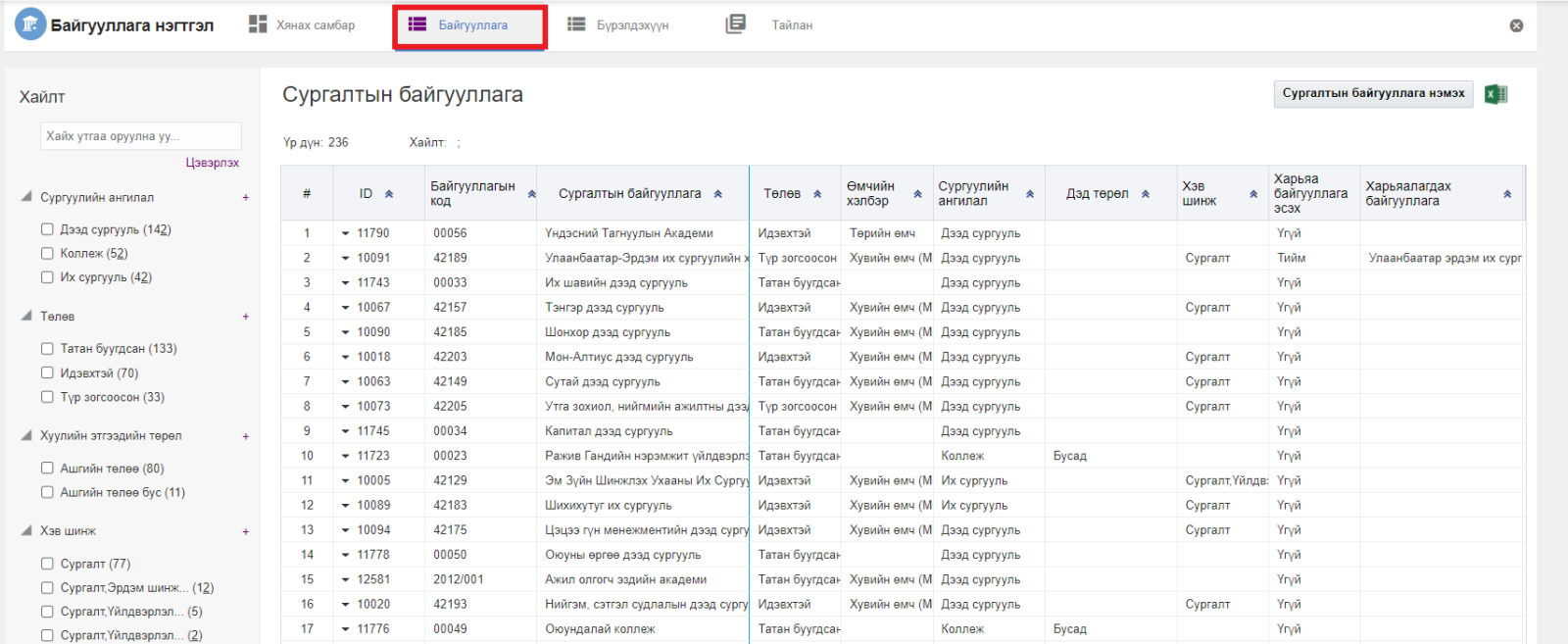Collapse the Сургуулийн ангилал filter group
Image resolution: width=1568 pixels, height=644 pixels.
[26, 197]
